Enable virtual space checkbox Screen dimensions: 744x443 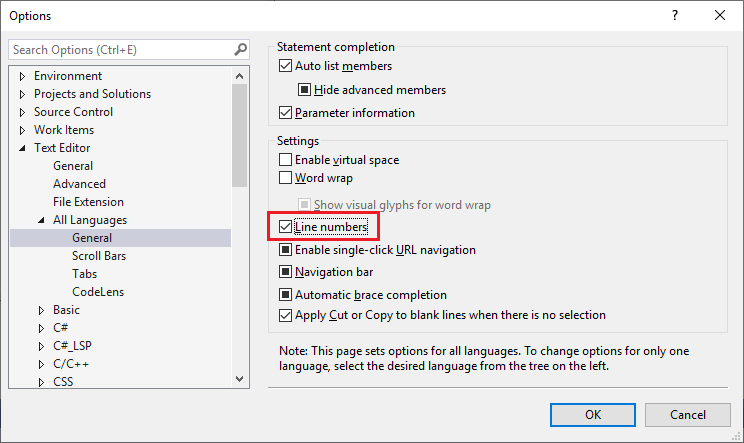(285, 160)
